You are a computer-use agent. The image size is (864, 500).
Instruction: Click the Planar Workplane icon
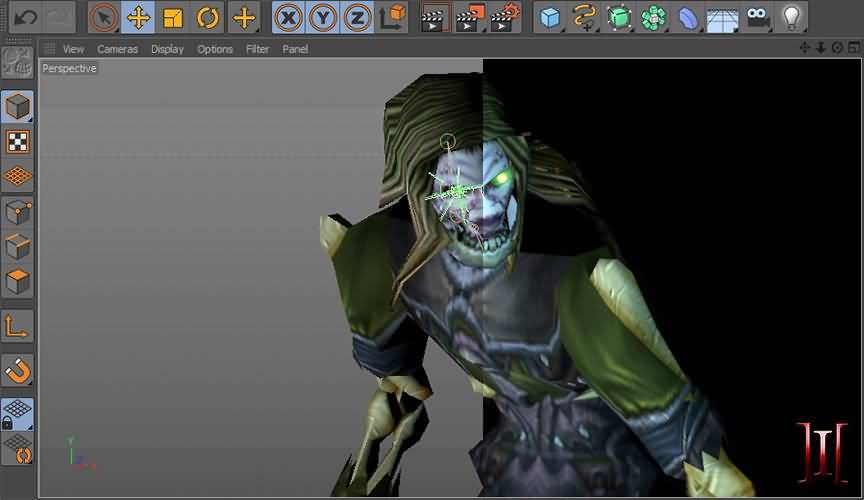(17, 449)
